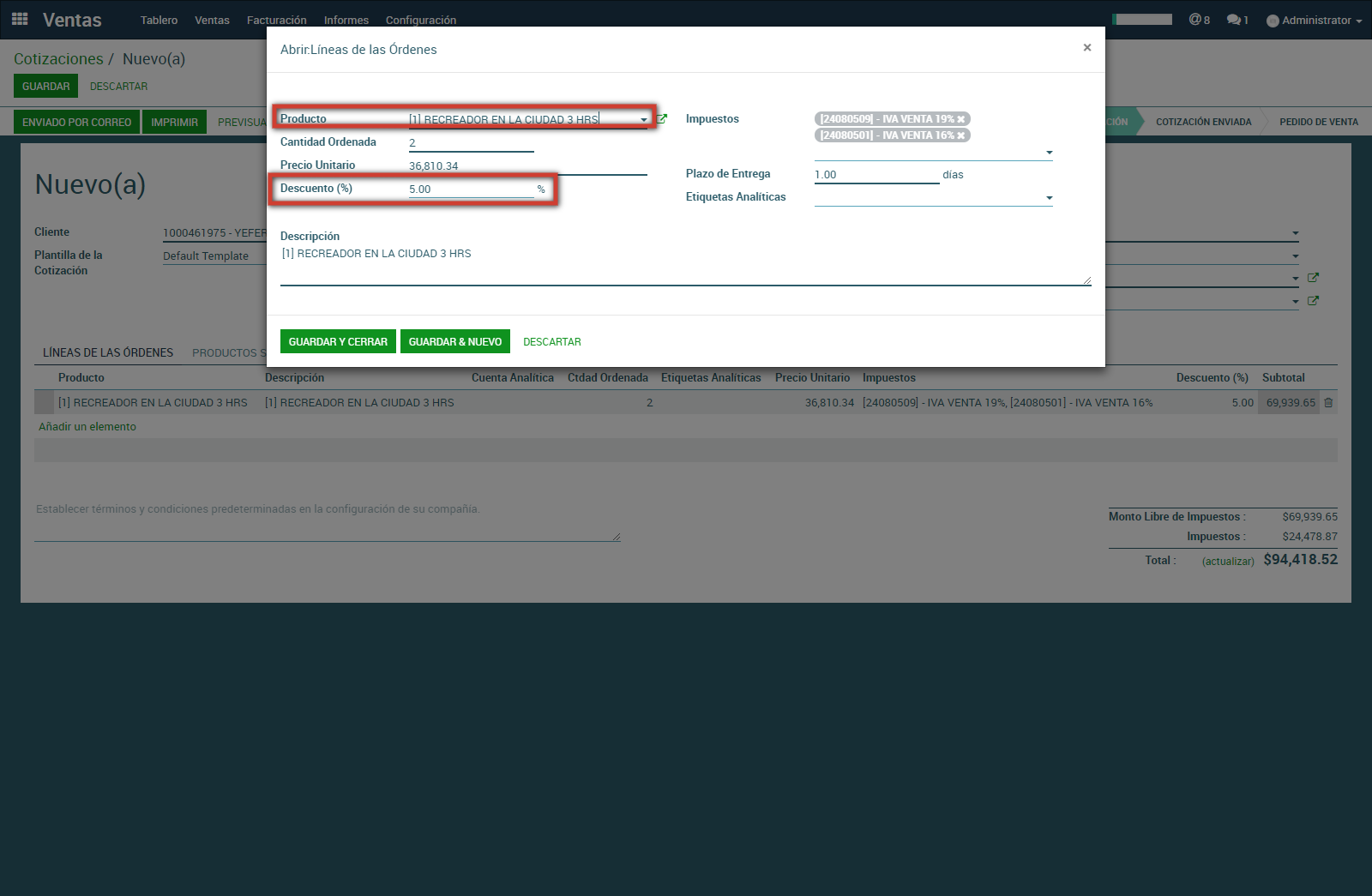
Task: Click the Guardar & Nuevo button
Action: (454, 341)
